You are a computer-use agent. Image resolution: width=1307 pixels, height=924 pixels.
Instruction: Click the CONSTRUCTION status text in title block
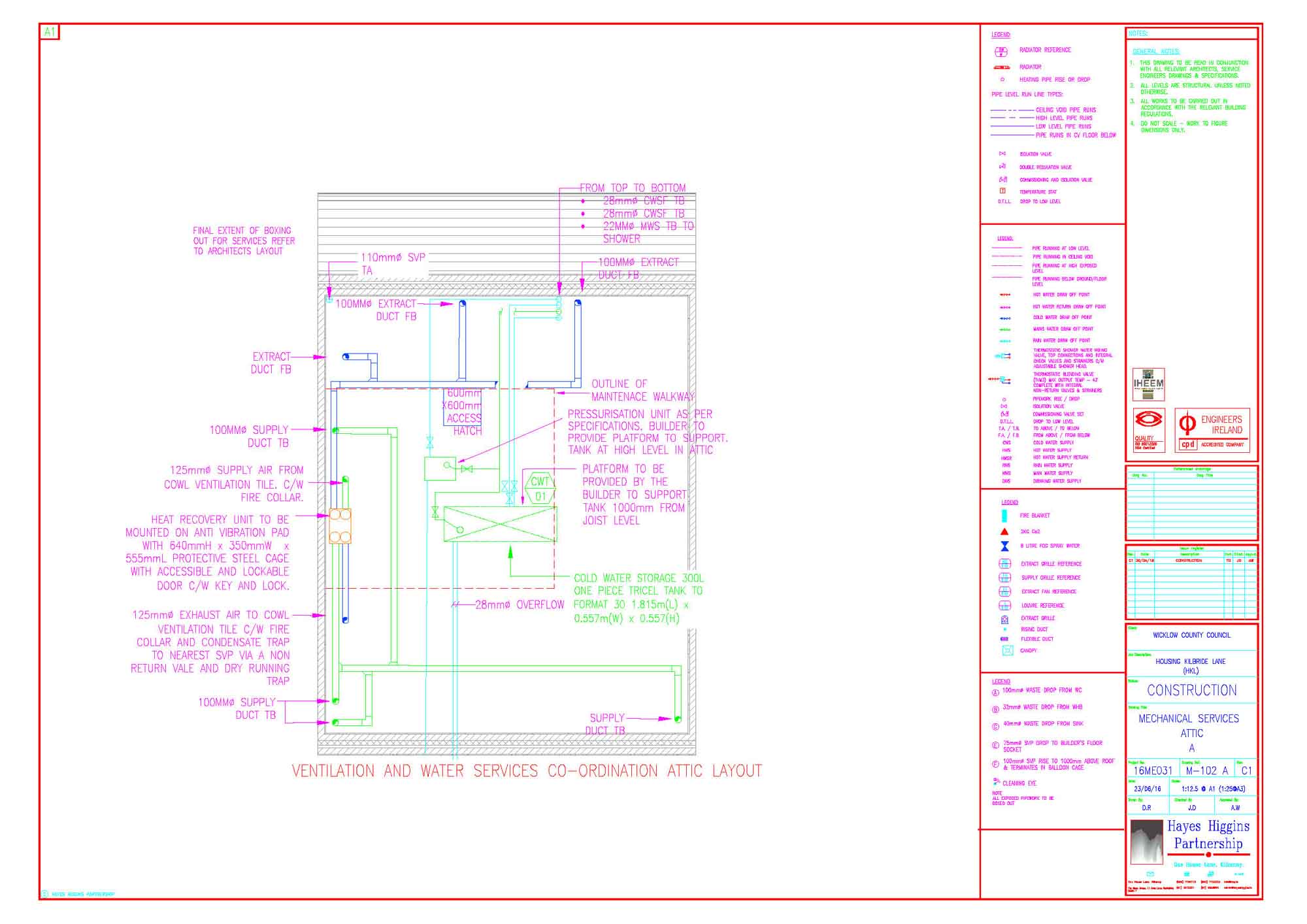1191,691
